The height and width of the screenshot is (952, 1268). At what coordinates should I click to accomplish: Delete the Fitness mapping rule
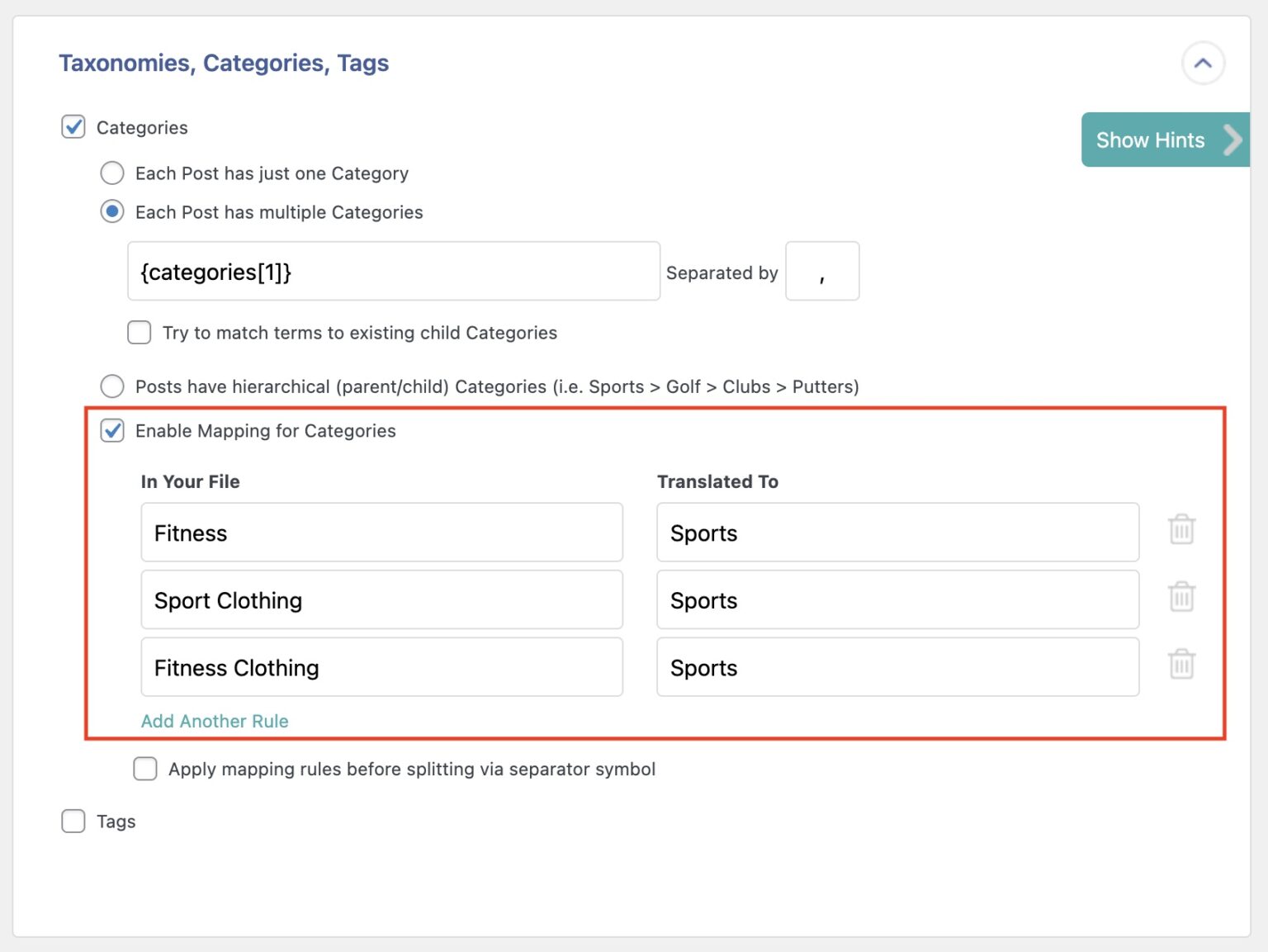pos(1181,529)
